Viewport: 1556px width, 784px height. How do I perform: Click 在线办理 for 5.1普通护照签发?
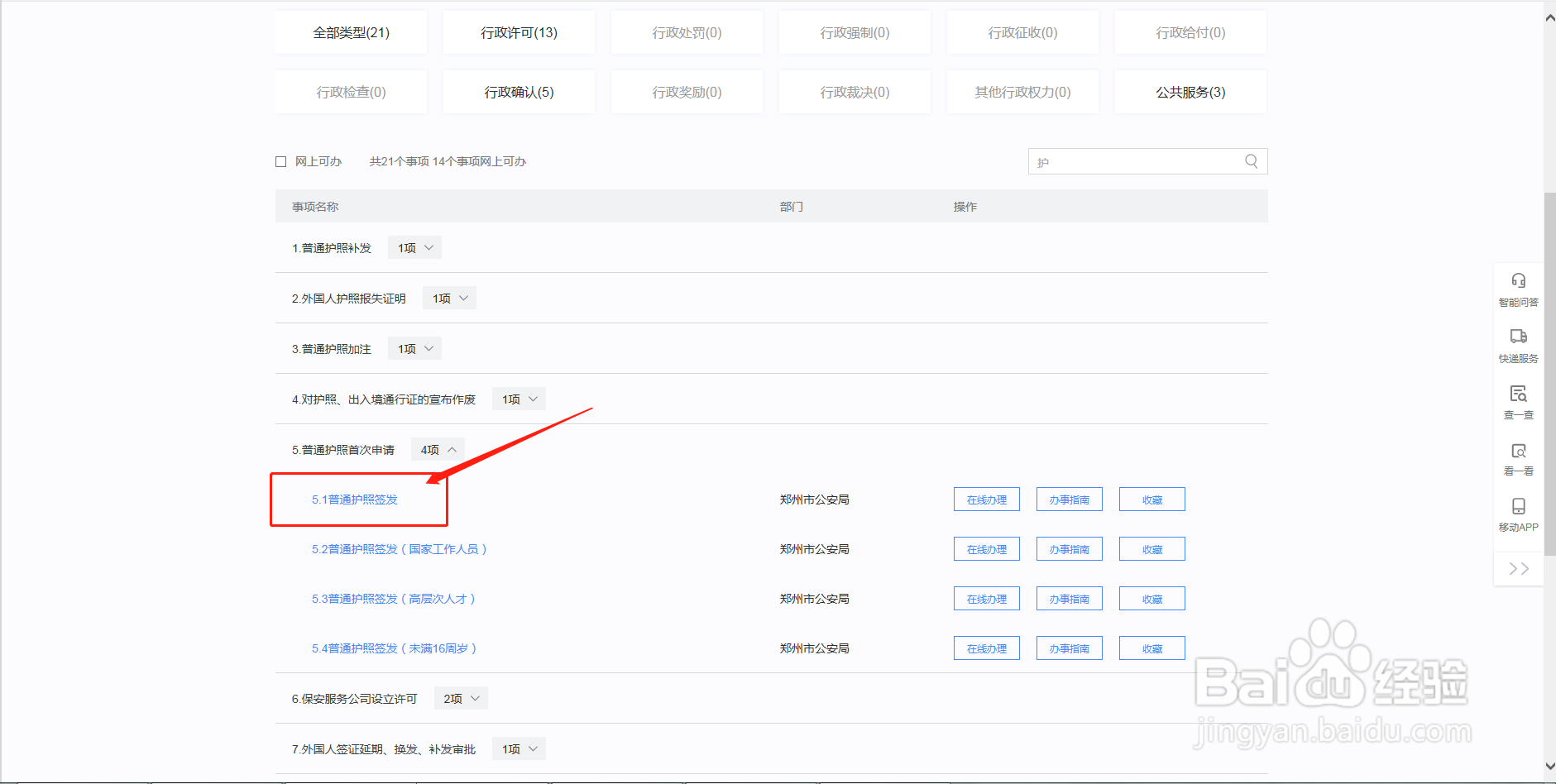click(x=986, y=499)
